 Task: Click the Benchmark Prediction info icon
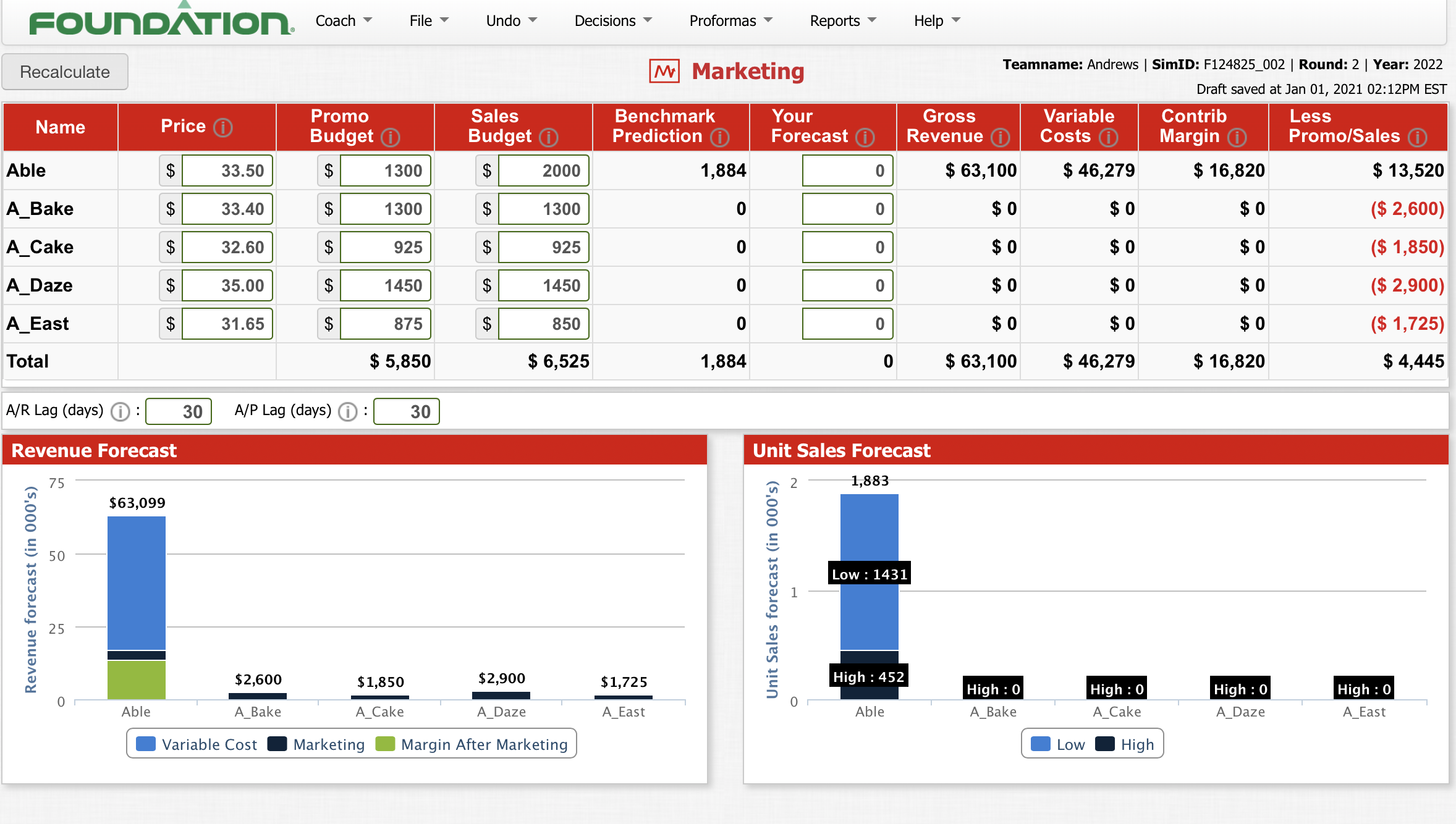click(720, 137)
